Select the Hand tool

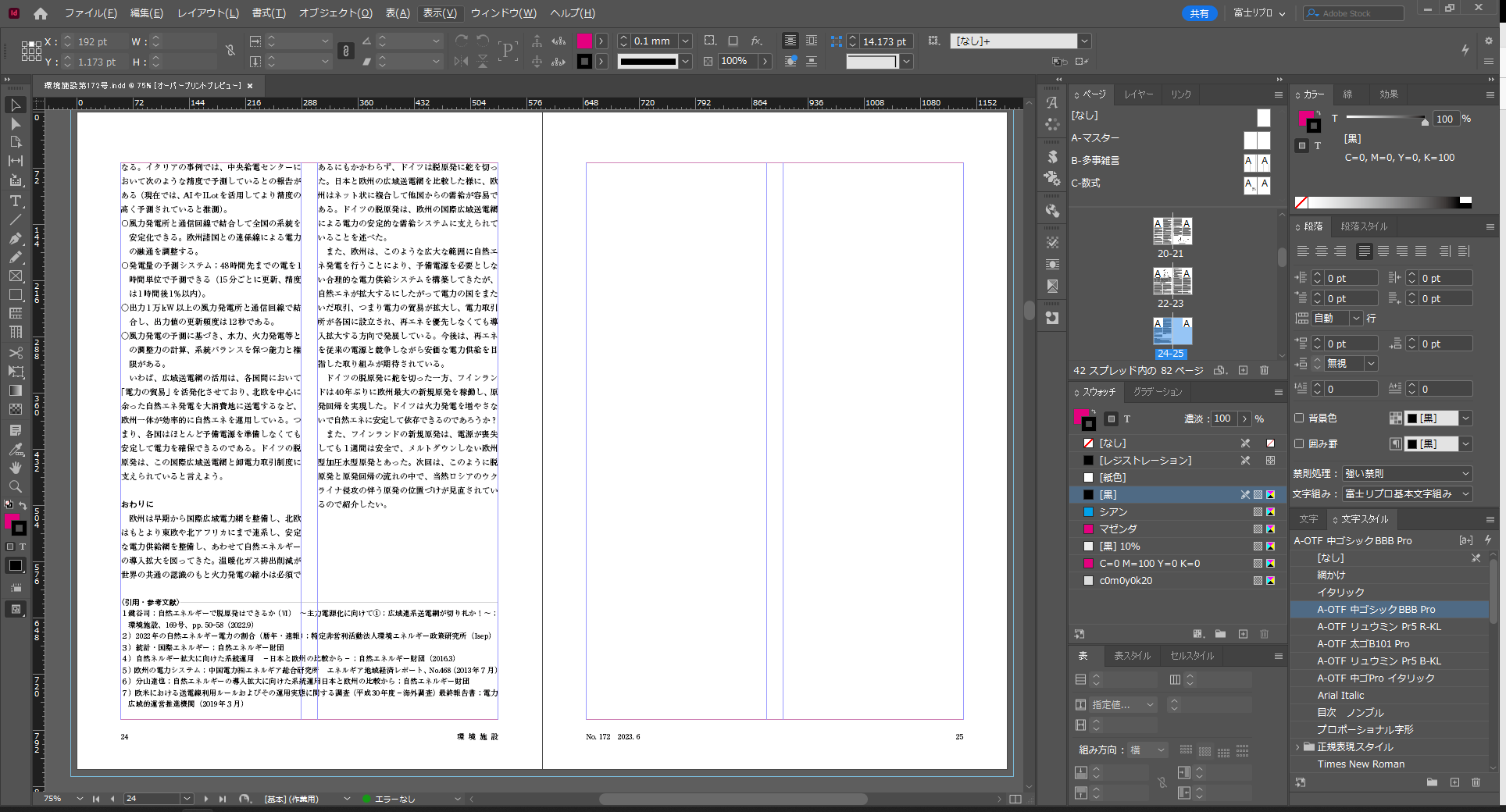click(x=16, y=468)
